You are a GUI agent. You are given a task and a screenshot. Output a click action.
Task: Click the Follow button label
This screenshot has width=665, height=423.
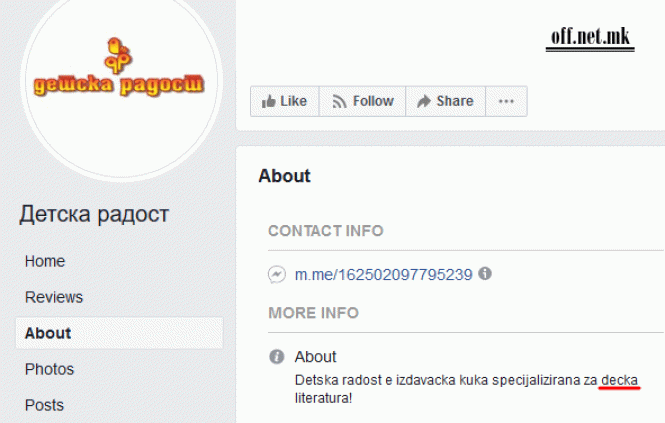click(373, 101)
